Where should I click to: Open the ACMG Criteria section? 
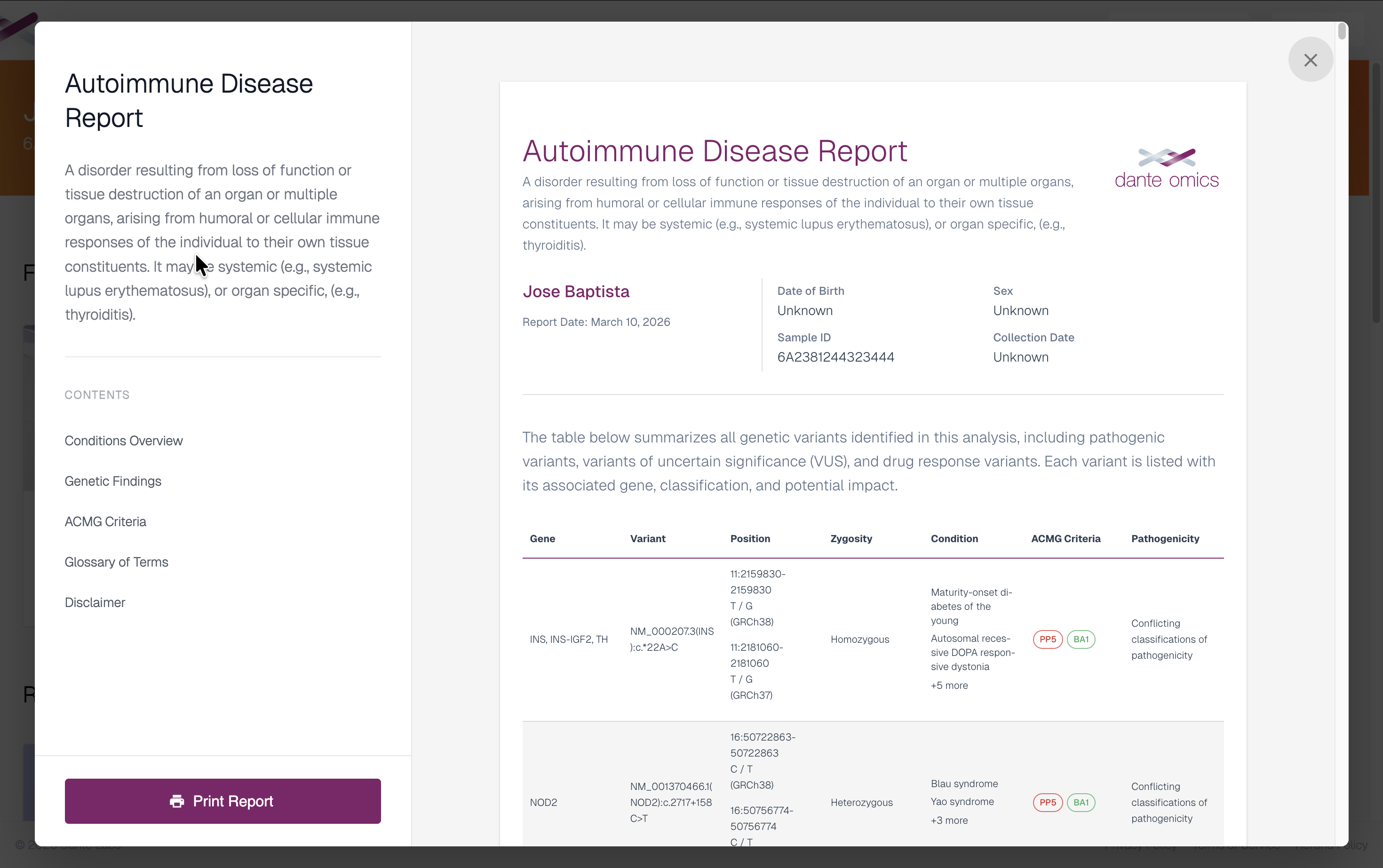pos(105,521)
